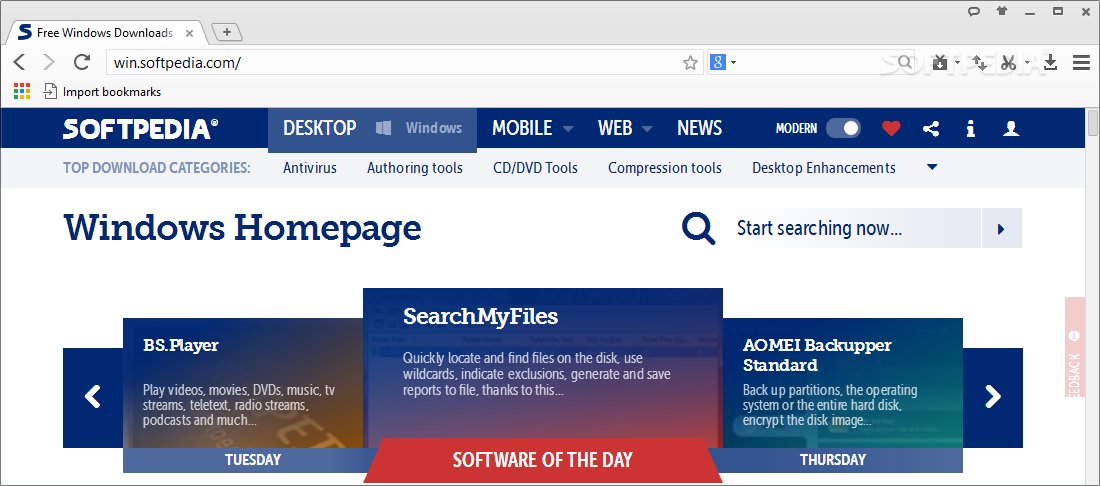Open the downloads arrow icon in toolbar

click(x=1050, y=63)
